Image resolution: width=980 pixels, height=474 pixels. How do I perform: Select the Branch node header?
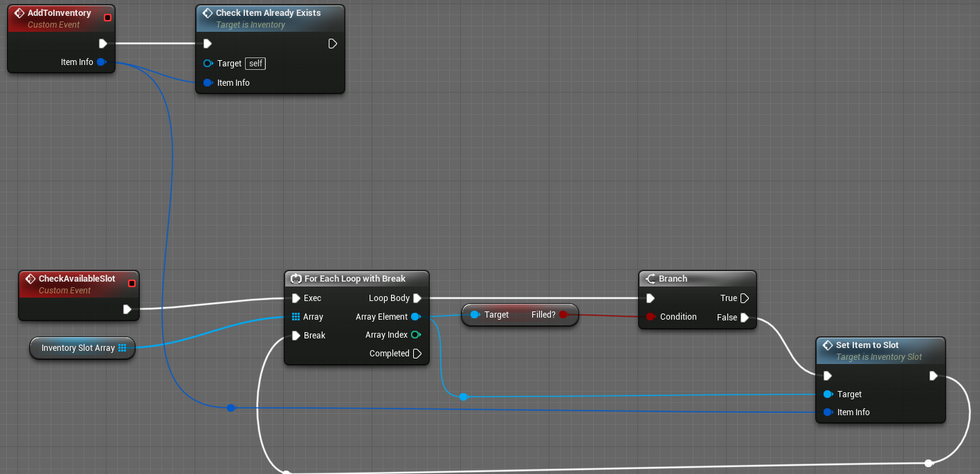[x=698, y=278]
